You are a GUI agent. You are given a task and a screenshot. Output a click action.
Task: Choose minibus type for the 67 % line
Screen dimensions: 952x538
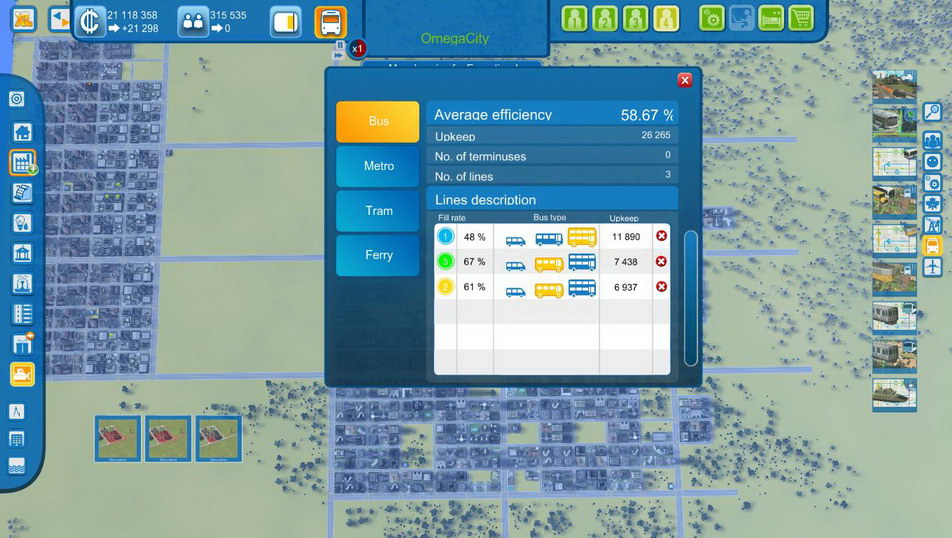(515, 266)
